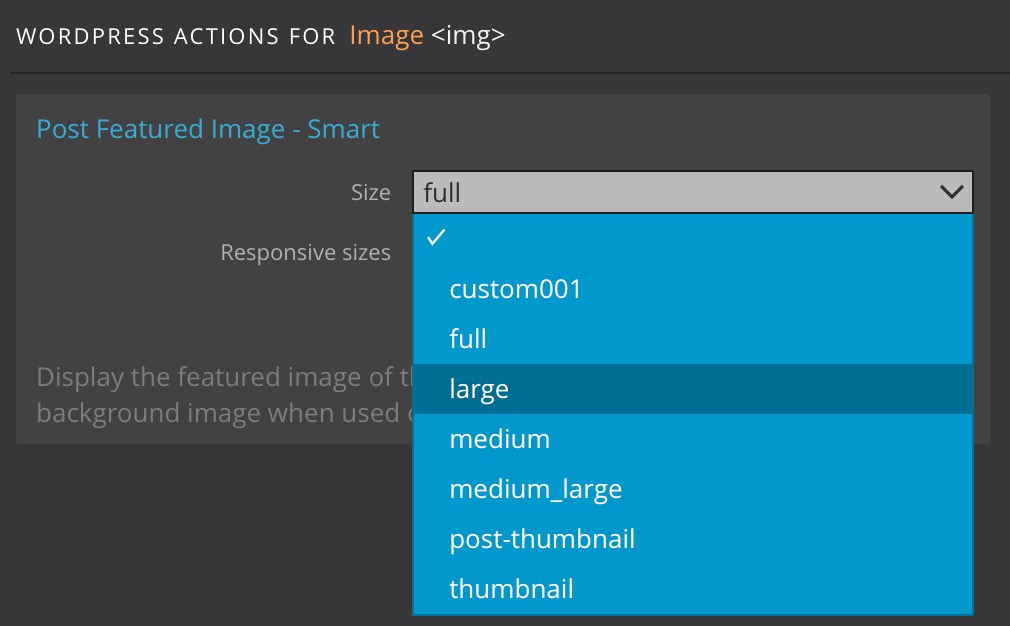This screenshot has width=1010, height=626.
Task: Click the 'Display the featured image' description text
Action: click(x=224, y=394)
